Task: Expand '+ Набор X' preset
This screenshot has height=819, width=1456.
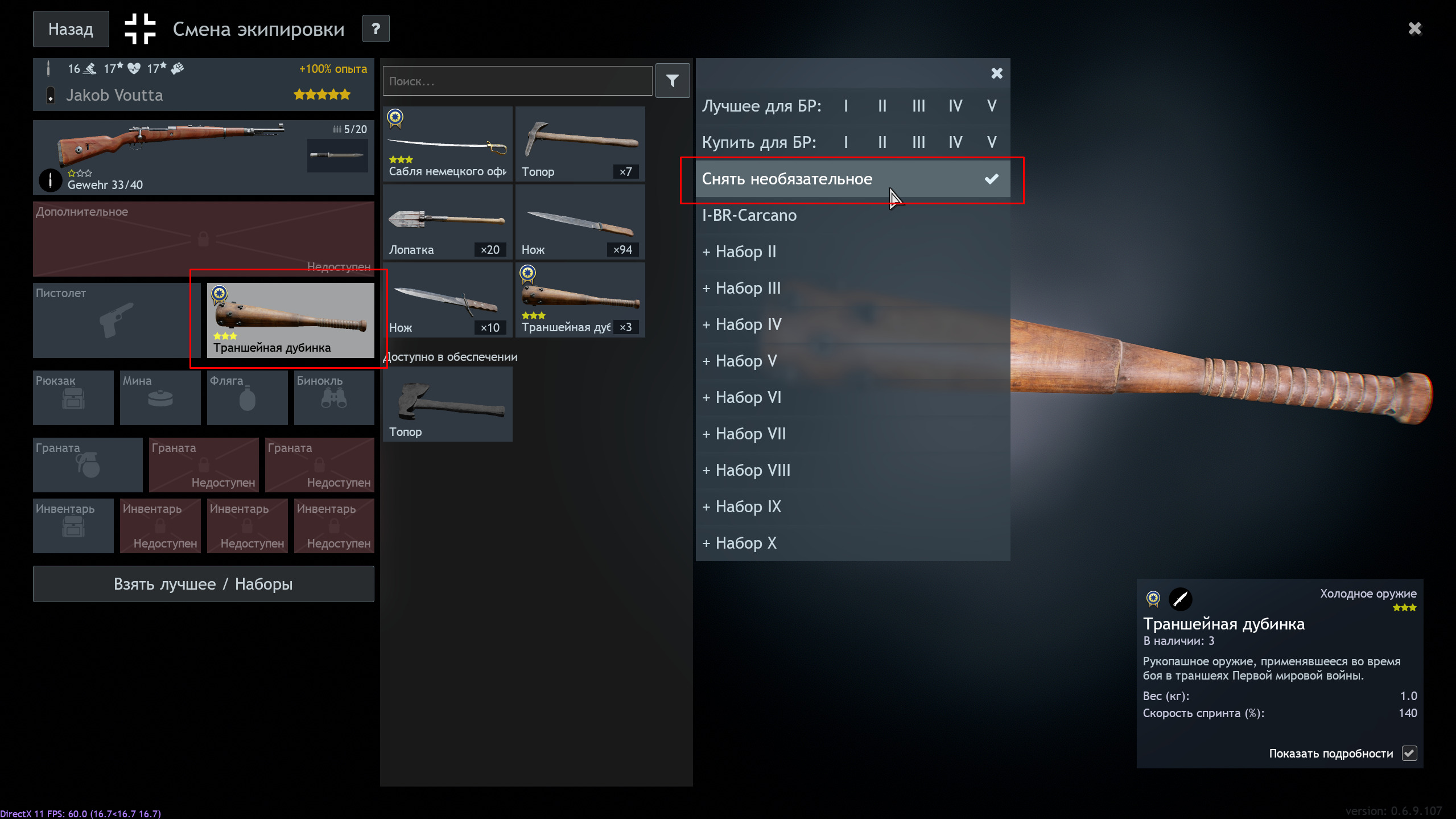Action: pyautogui.click(x=740, y=544)
